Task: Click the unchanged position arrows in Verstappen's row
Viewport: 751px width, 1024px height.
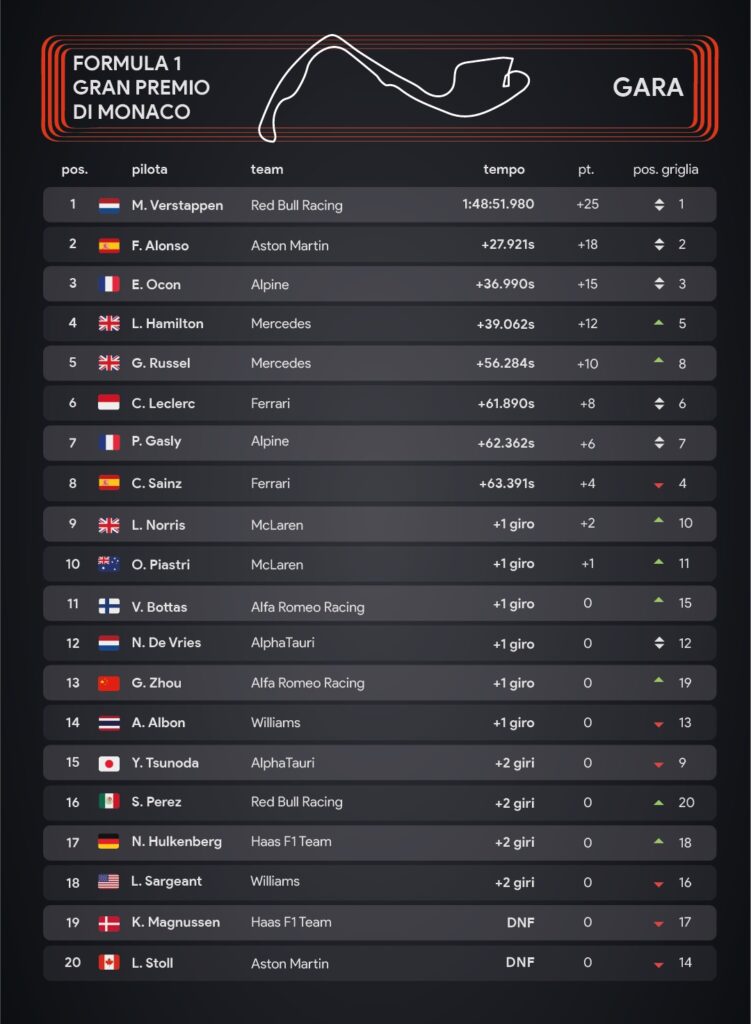Action: tap(659, 204)
